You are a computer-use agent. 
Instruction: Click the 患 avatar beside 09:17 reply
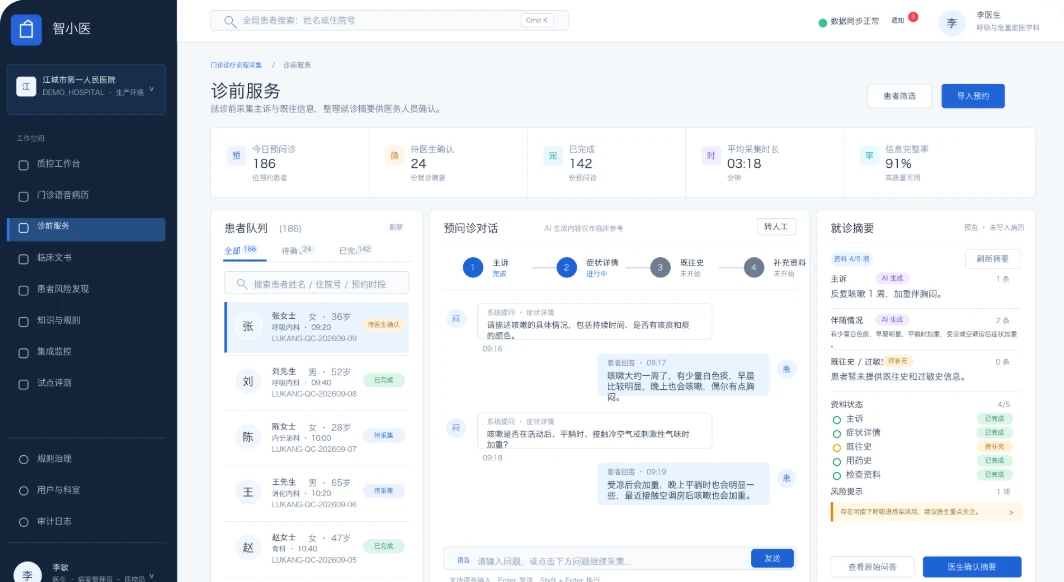786,369
